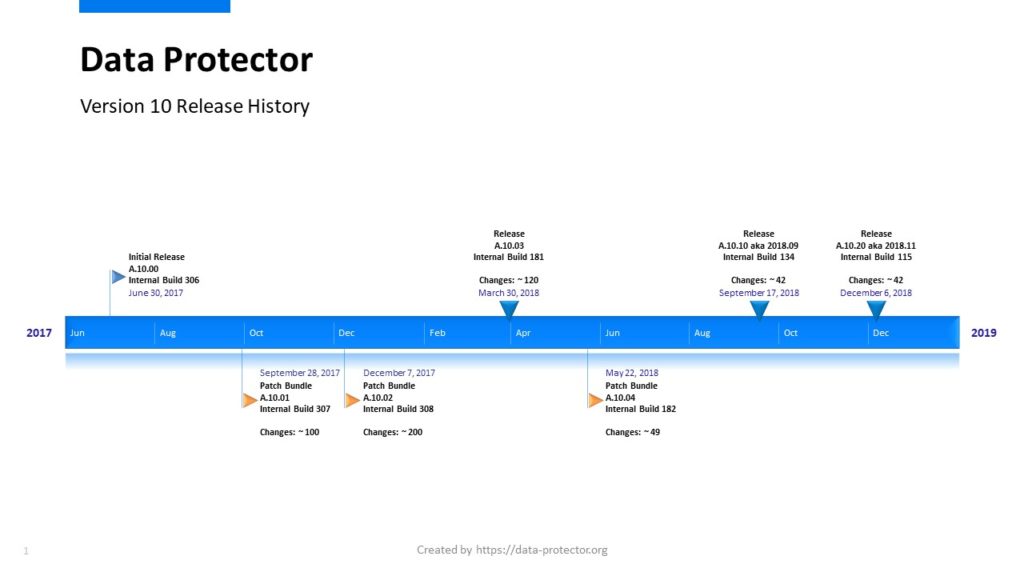1024x576 pixels.
Task: Click the Version 10 Release History subtitle
Action: pyautogui.click(x=195, y=106)
